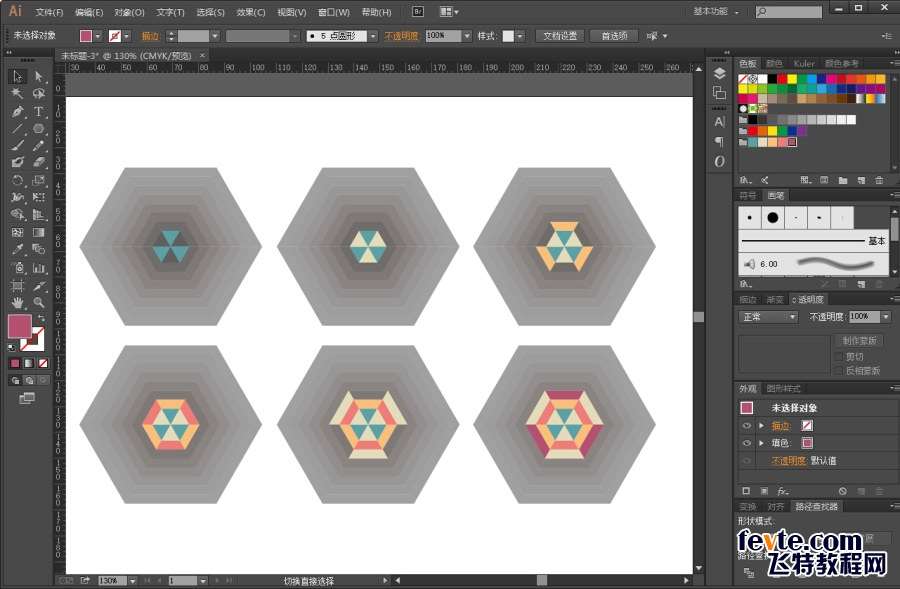The height and width of the screenshot is (589, 900).
Task: Select the Pen tool
Action: click(17, 111)
